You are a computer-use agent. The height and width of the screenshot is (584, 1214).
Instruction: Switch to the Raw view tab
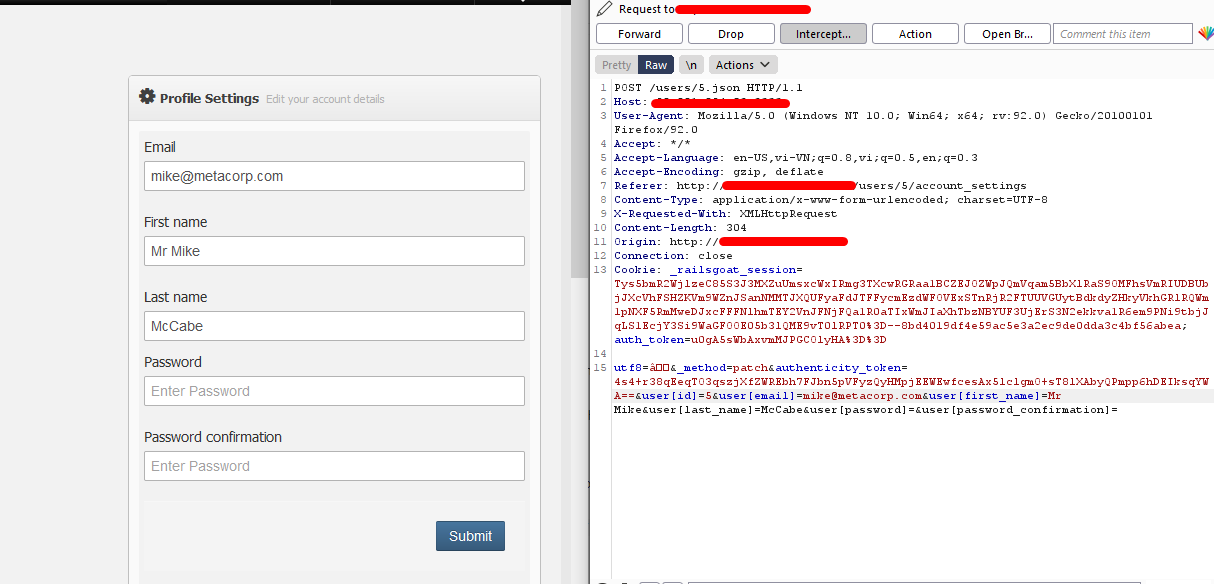tap(656, 65)
